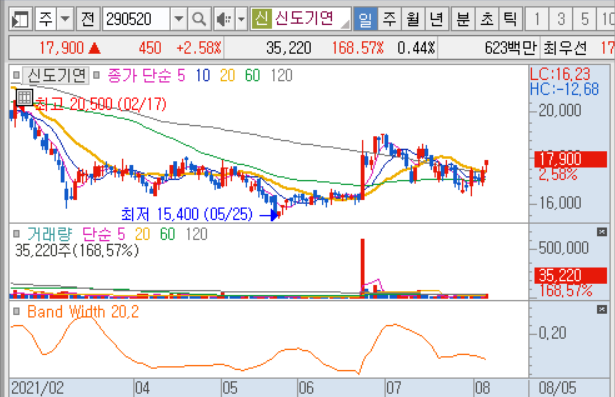Click the 전 button
The height and width of the screenshot is (397, 615).
(x=87, y=19)
